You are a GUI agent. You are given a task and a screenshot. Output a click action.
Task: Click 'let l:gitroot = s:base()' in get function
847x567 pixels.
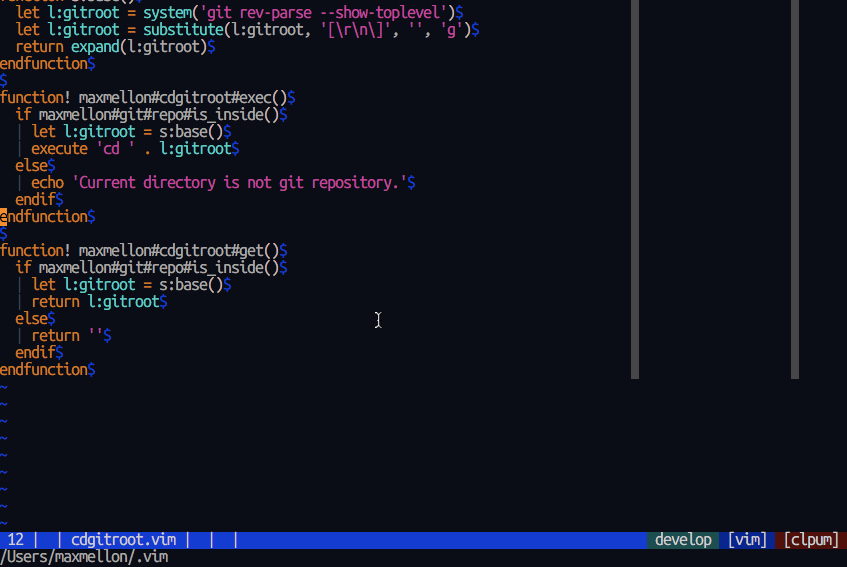coord(127,285)
